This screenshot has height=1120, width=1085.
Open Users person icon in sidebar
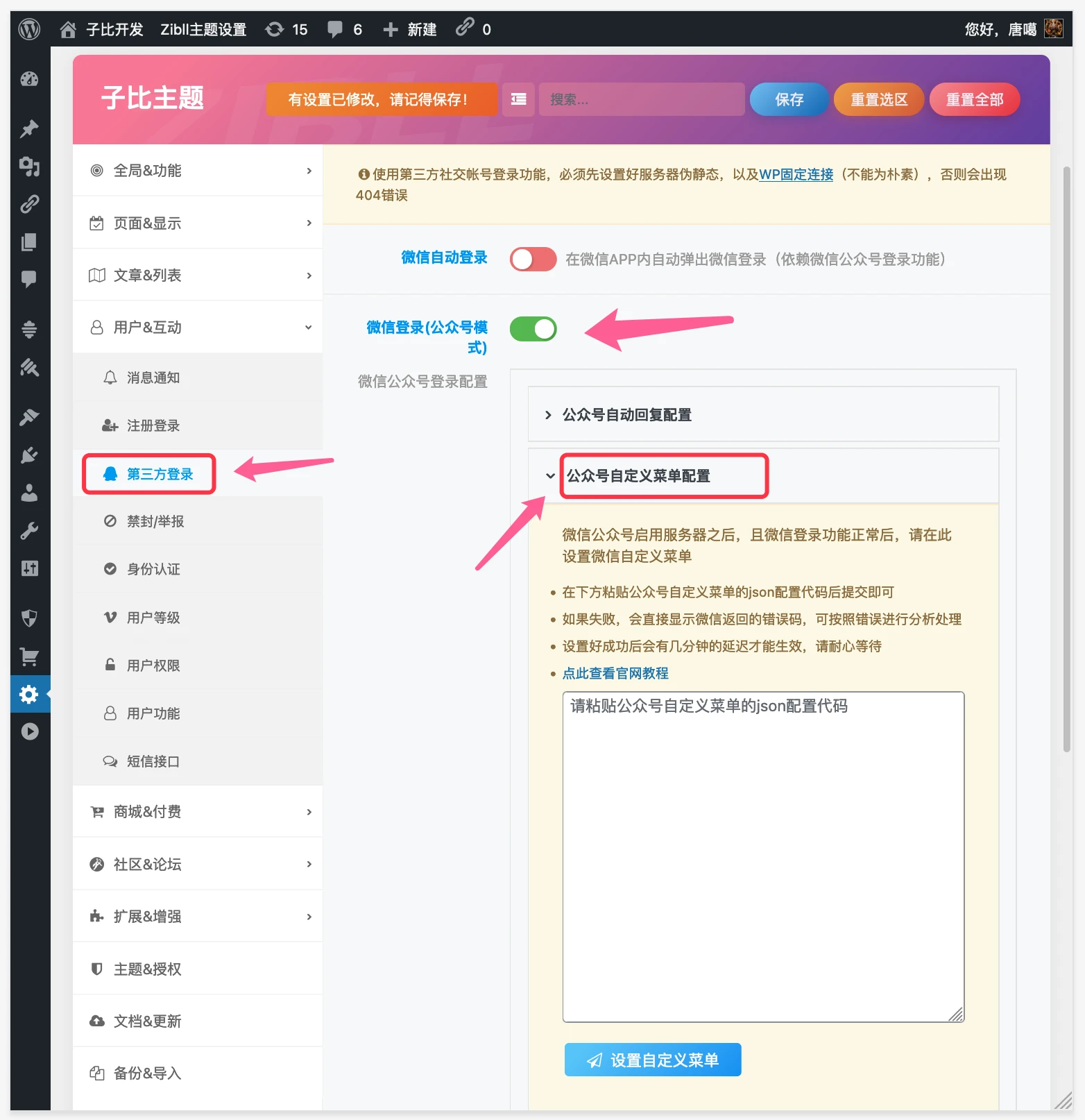[29, 493]
